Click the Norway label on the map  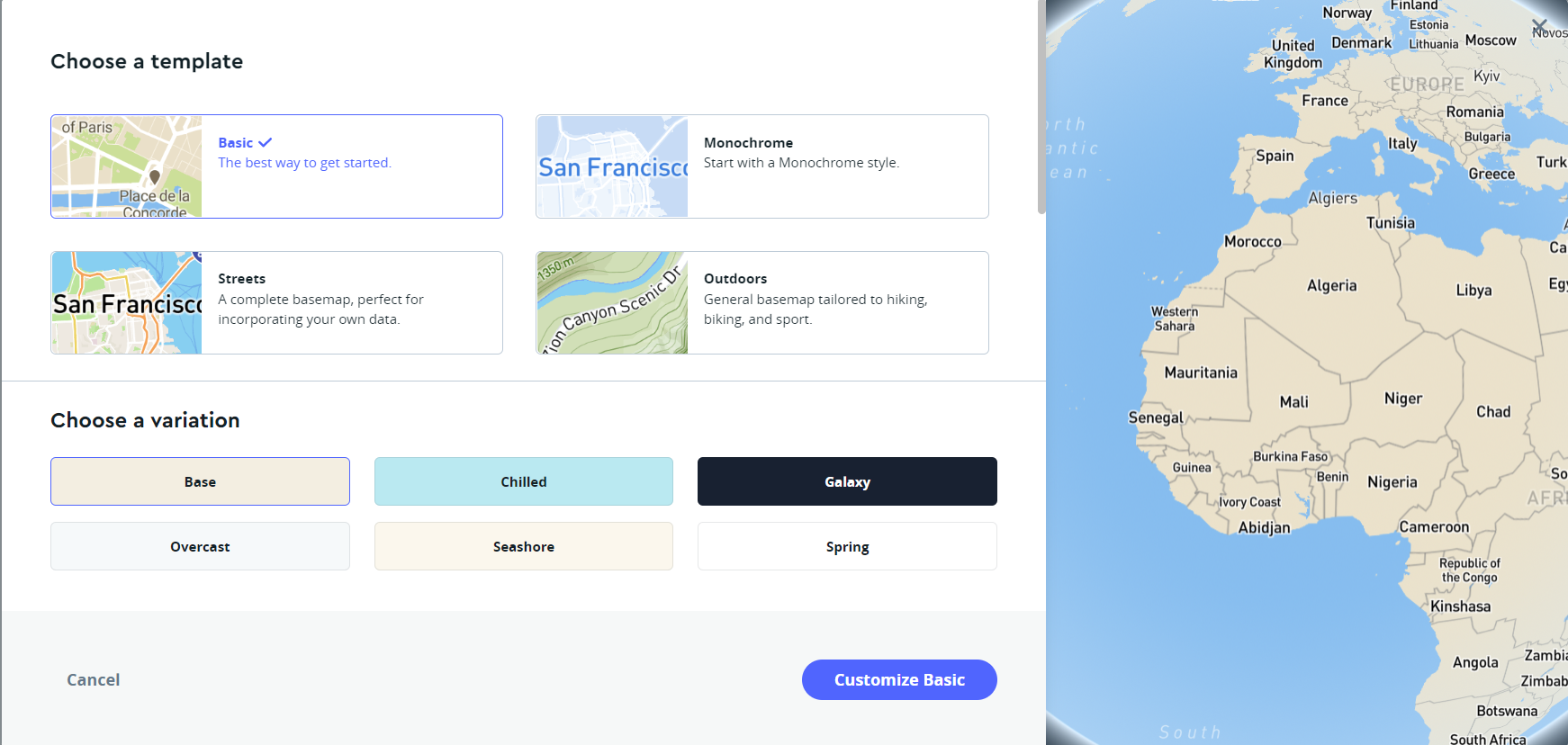click(1347, 13)
